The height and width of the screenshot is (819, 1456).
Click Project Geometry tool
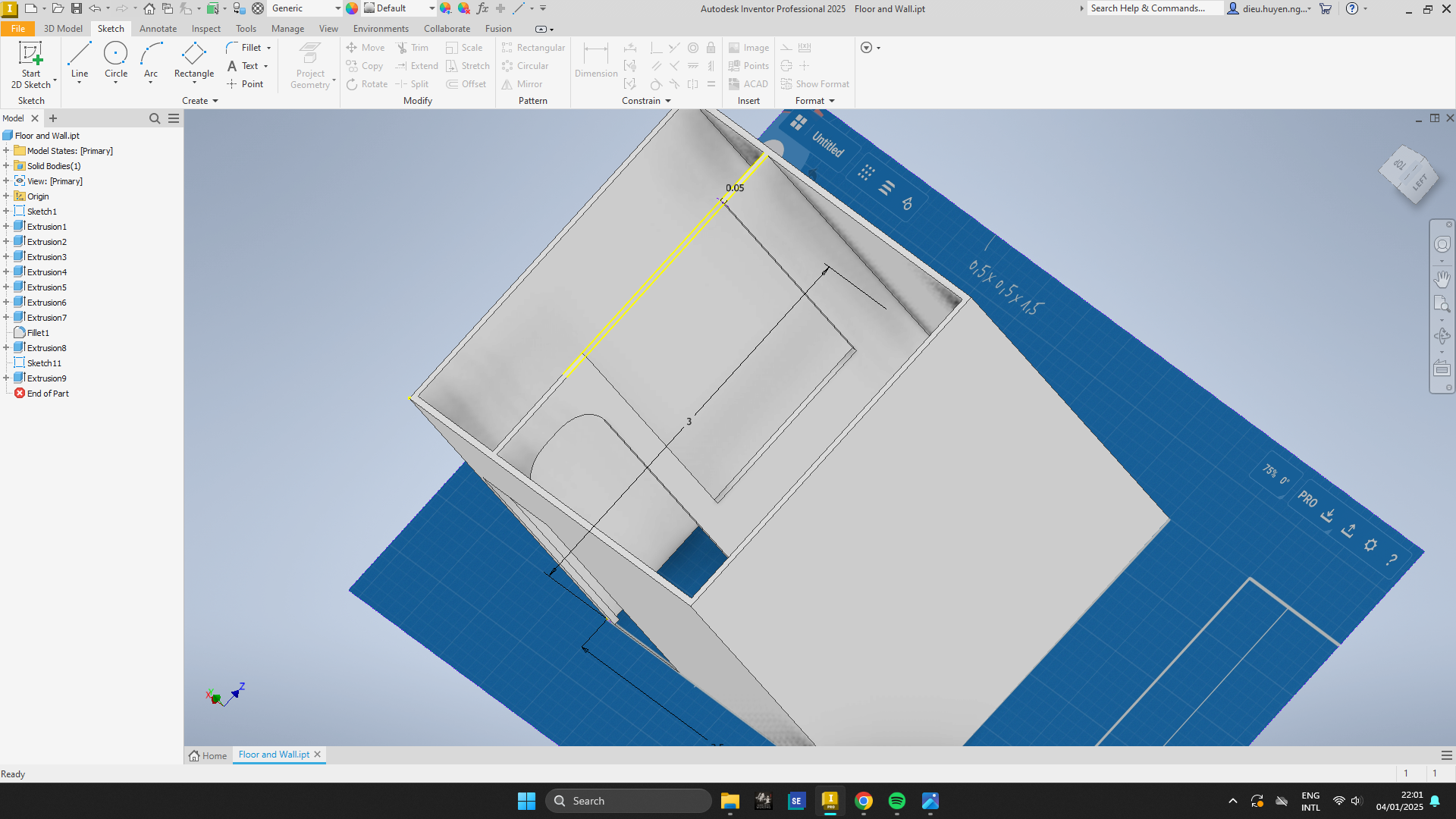pyautogui.click(x=310, y=66)
